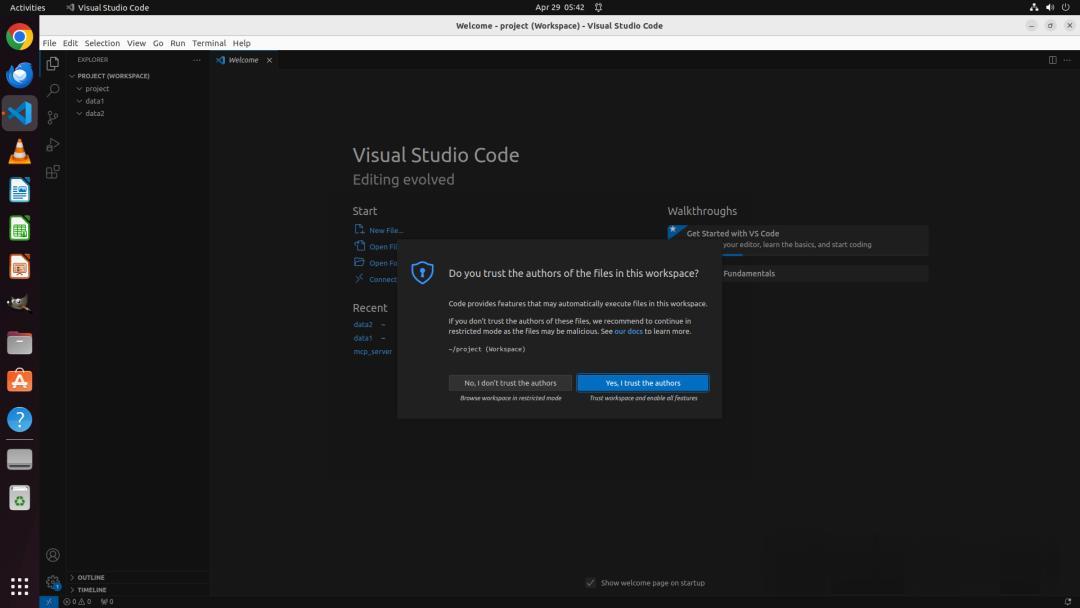
Task: Click Yes, I trust the authors
Action: [643, 383]
